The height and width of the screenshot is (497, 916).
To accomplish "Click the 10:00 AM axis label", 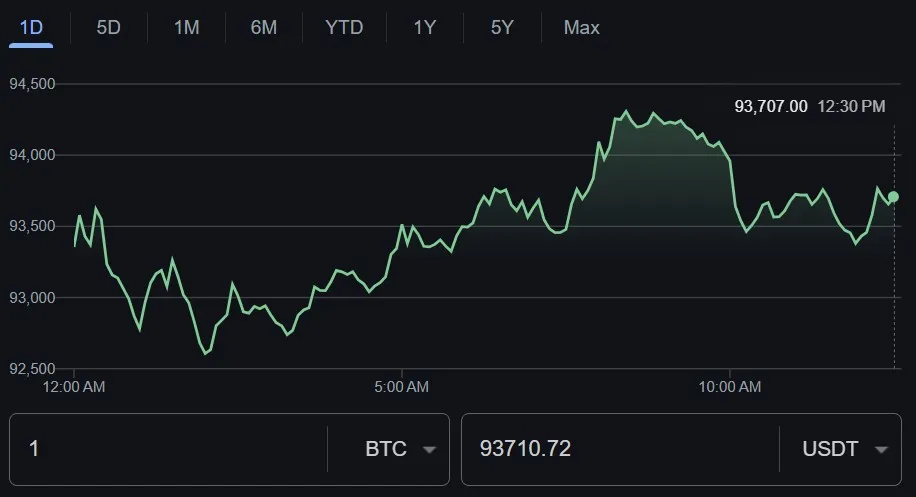I will point(729,386).
